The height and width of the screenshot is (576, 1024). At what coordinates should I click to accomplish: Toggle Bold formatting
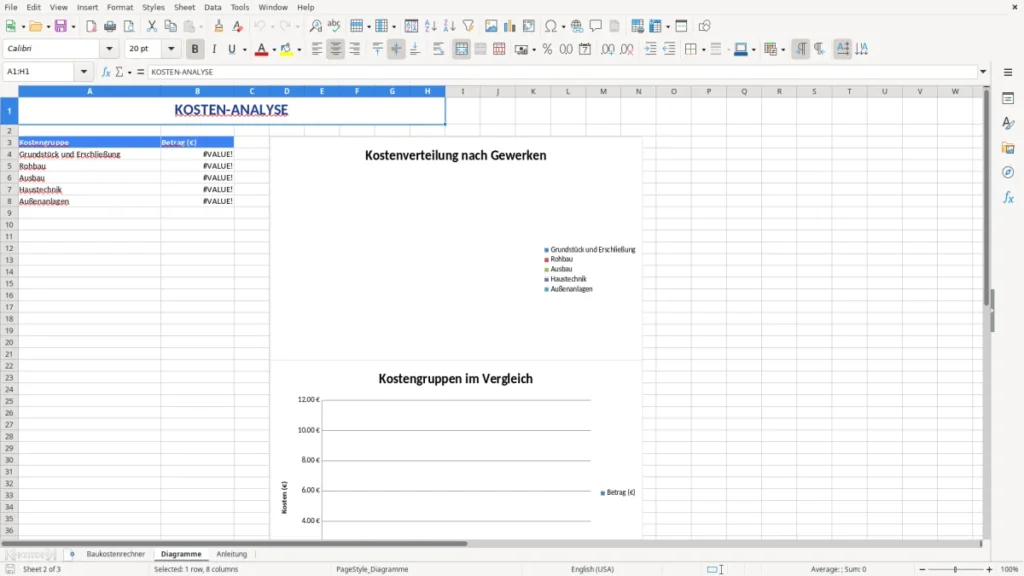click(x=195, y=49)
